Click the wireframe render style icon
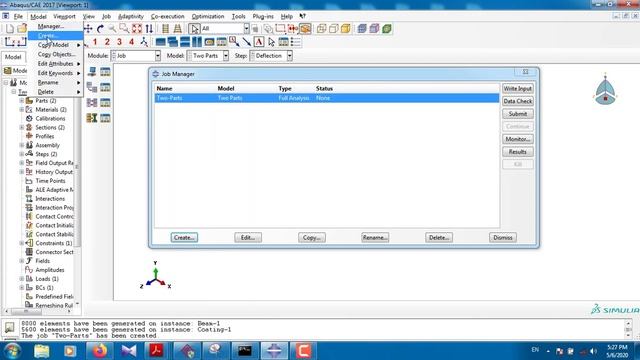Viewport: 640px width, 360px height. (322, 29)
